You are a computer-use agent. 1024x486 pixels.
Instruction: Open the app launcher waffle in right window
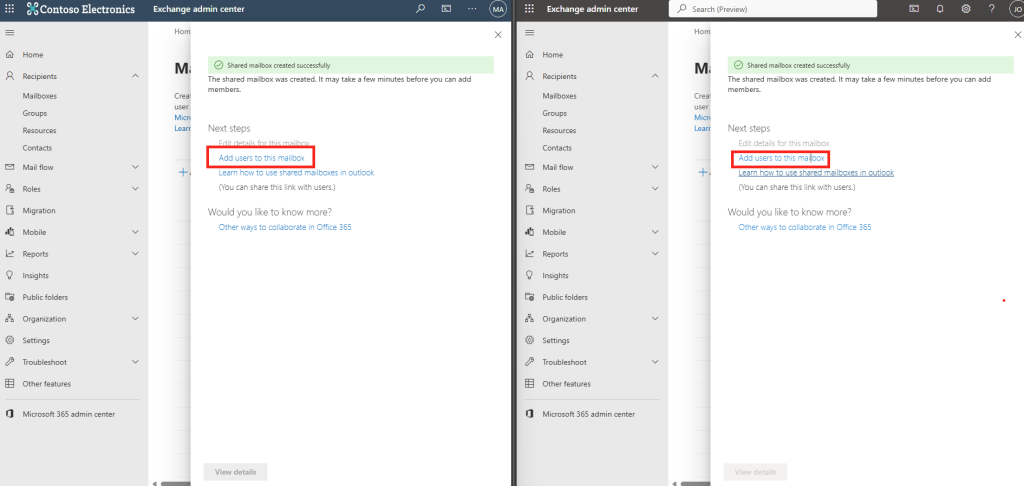530,9
